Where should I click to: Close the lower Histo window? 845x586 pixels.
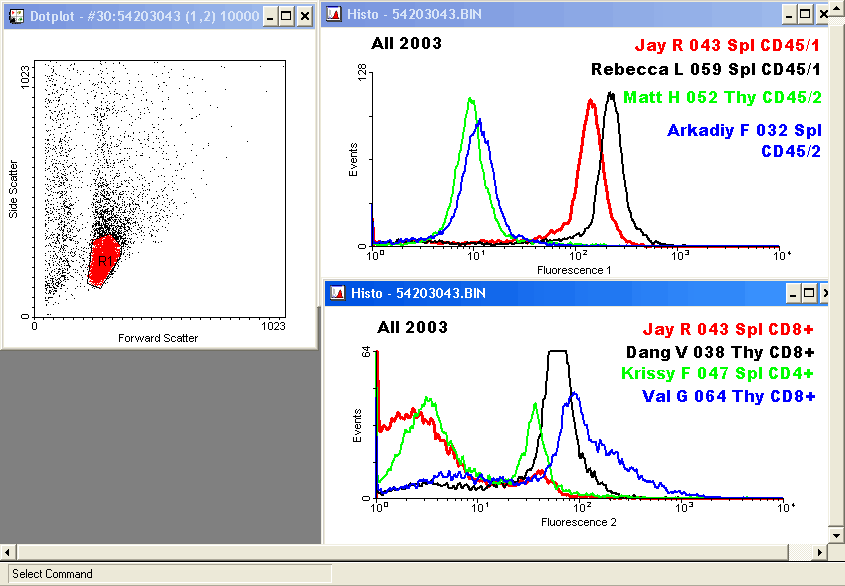click(826, 292)
